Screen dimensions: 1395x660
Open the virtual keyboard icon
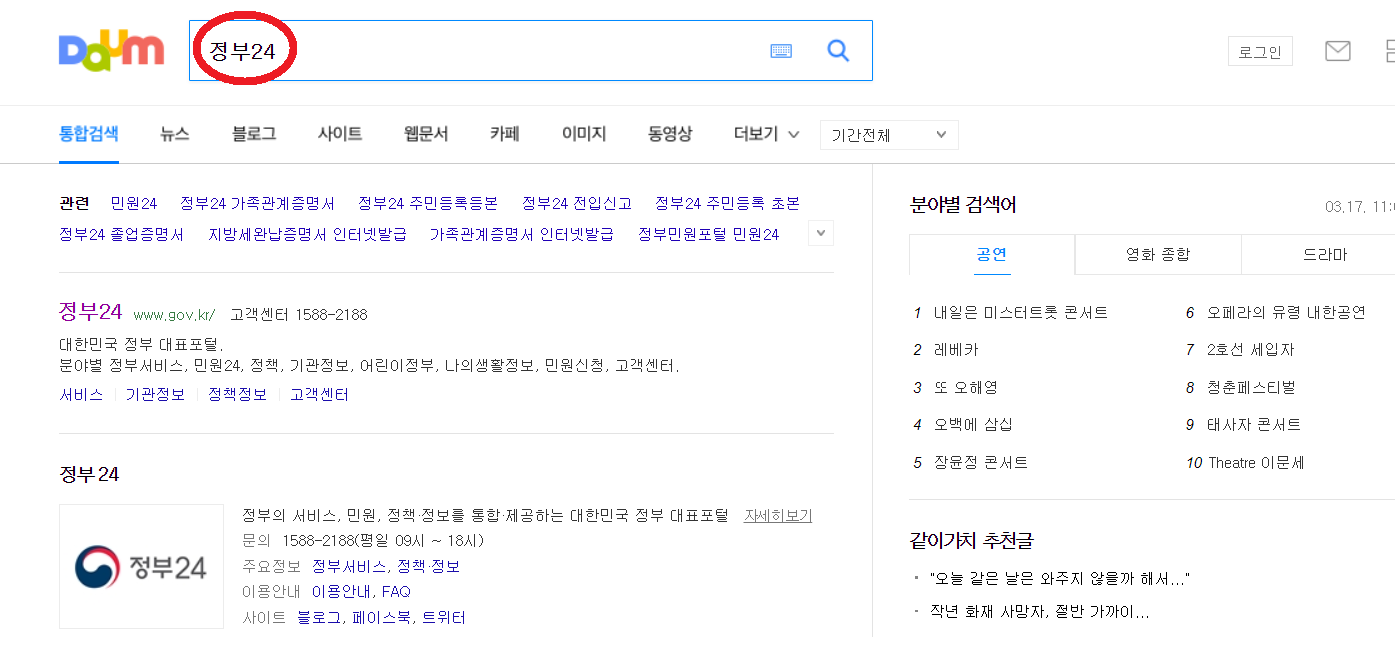point(781,51)
